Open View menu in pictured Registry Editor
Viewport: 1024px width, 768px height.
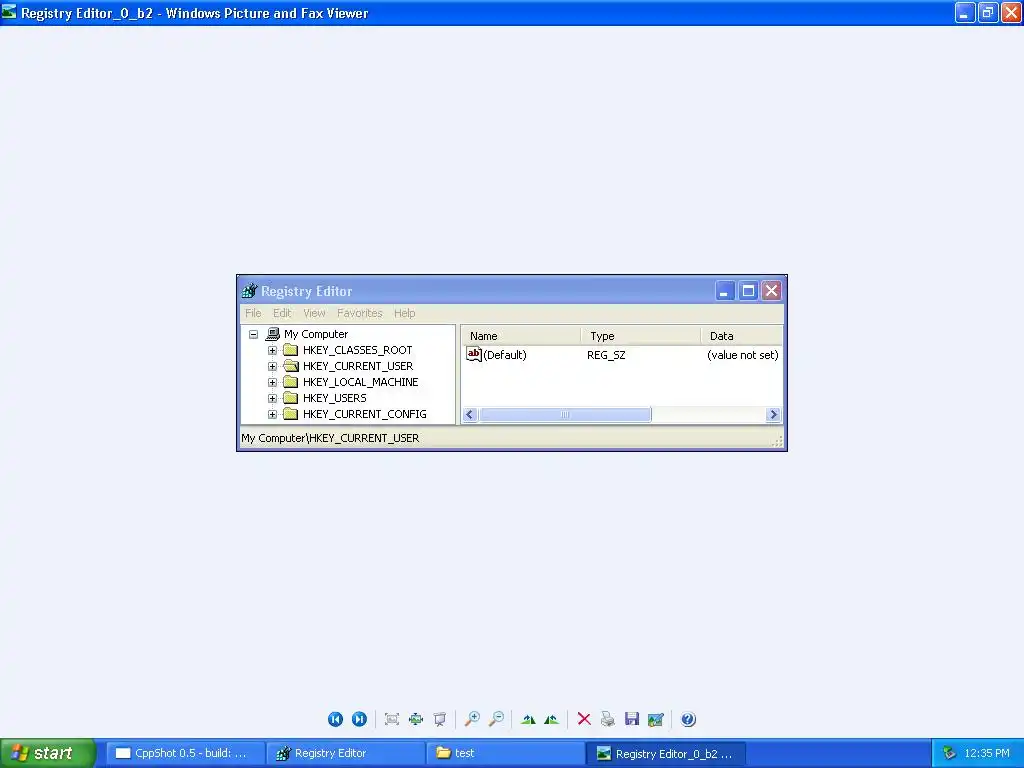(314, 313)
